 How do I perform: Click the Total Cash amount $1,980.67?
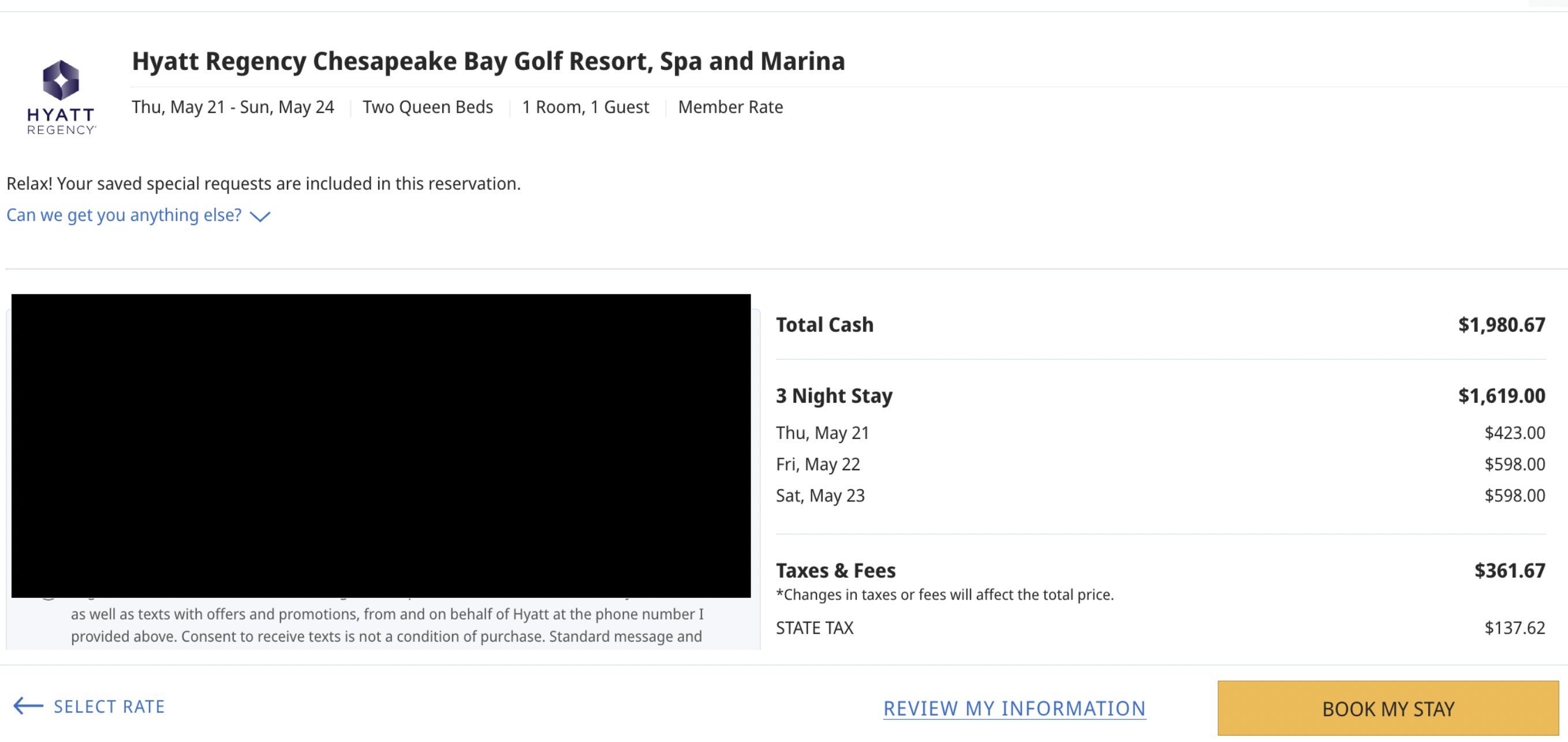1501,325
